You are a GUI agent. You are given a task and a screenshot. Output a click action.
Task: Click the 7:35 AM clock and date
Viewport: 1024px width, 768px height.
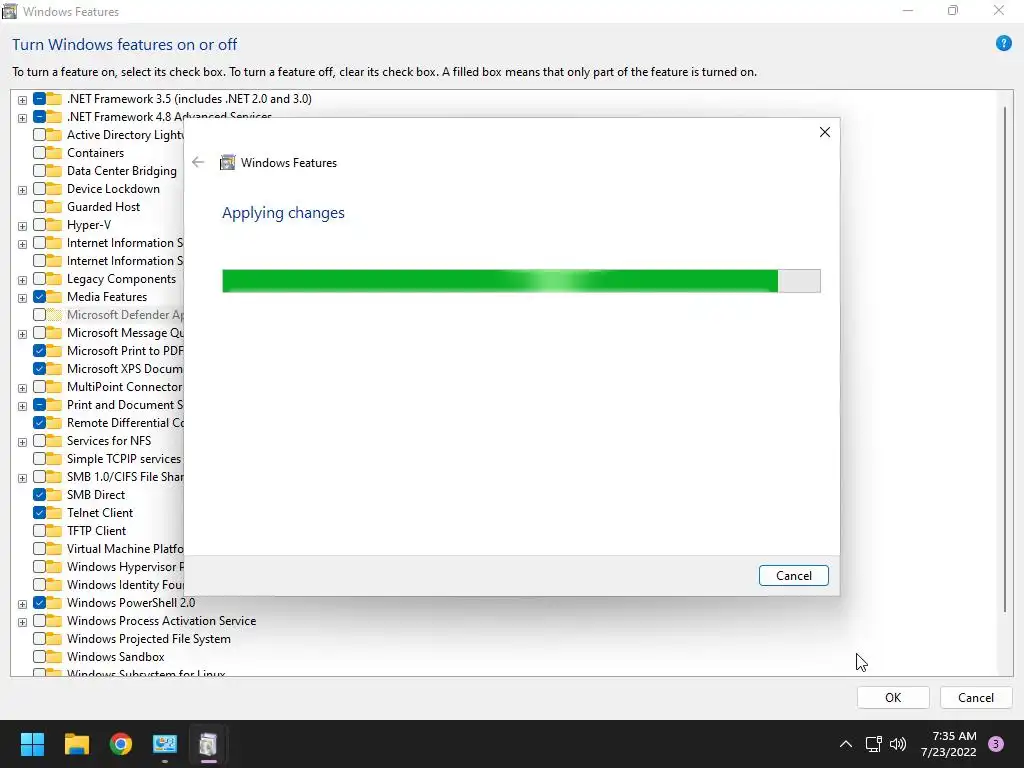pyautogui.click(x=949, y=744)
